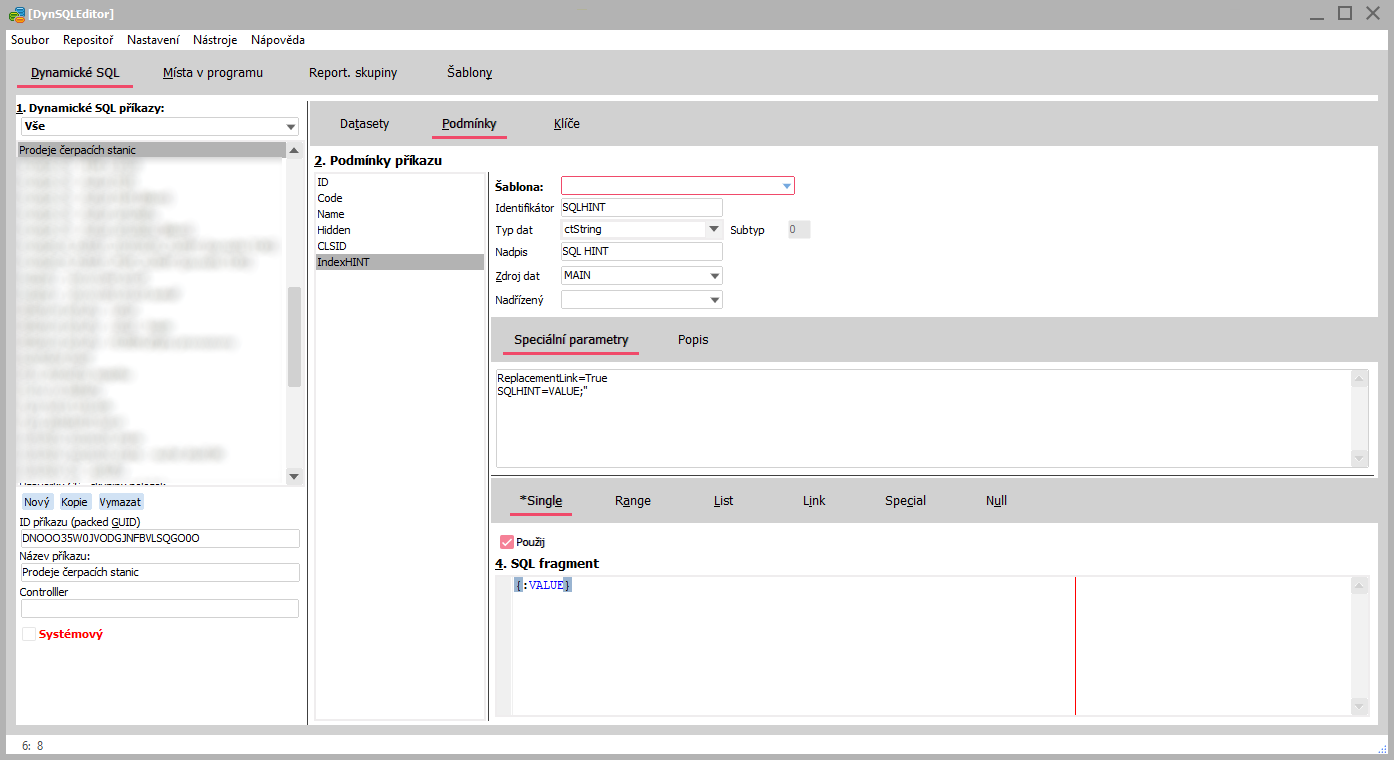Click the DynSQLEditor application icon in title bar
Image resolution: width=1394 pixels, height=760 pixels.
coord(16,13)
